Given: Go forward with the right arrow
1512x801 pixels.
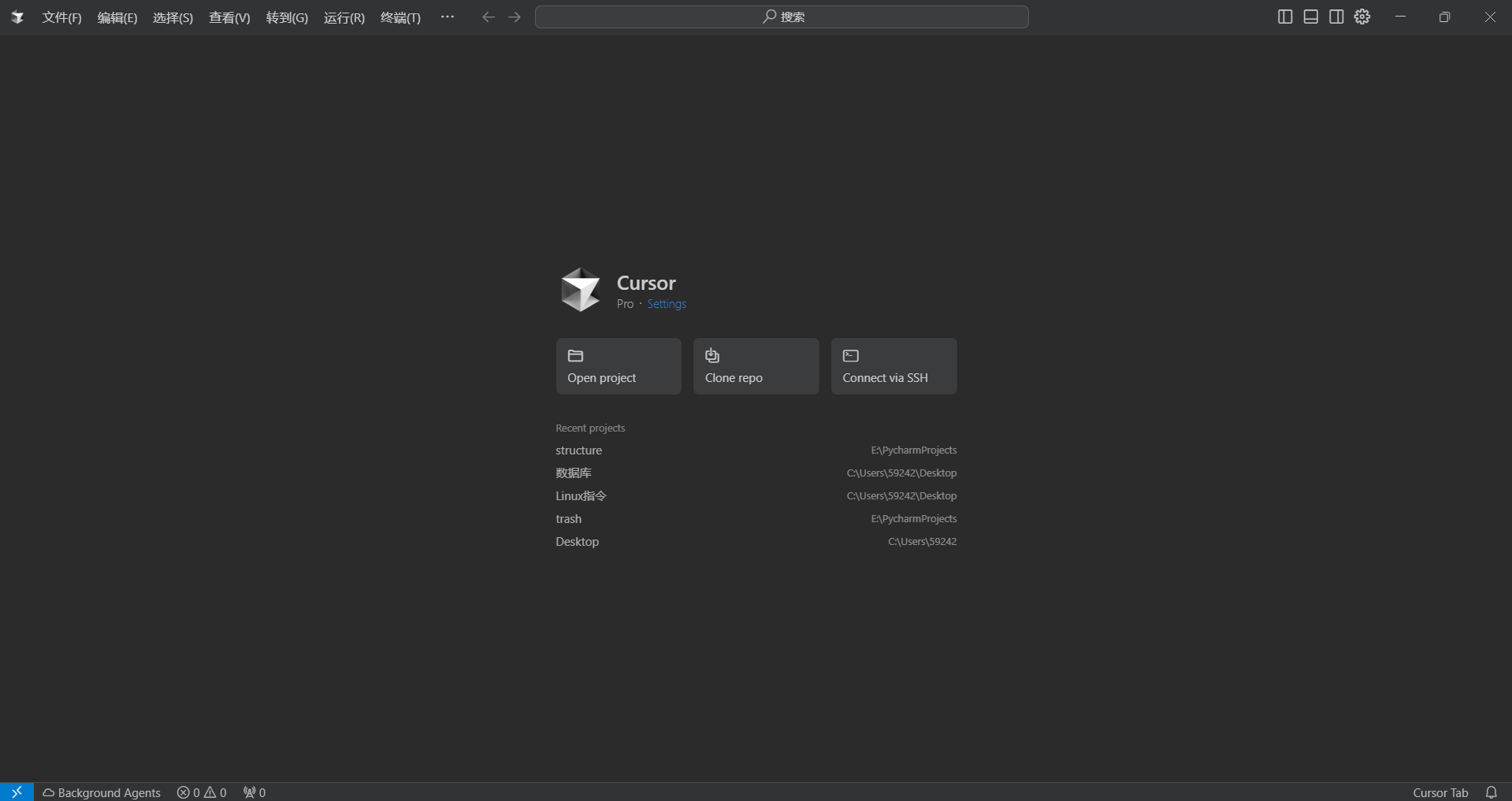Looking at the screenshot, I should coord(515,17).
